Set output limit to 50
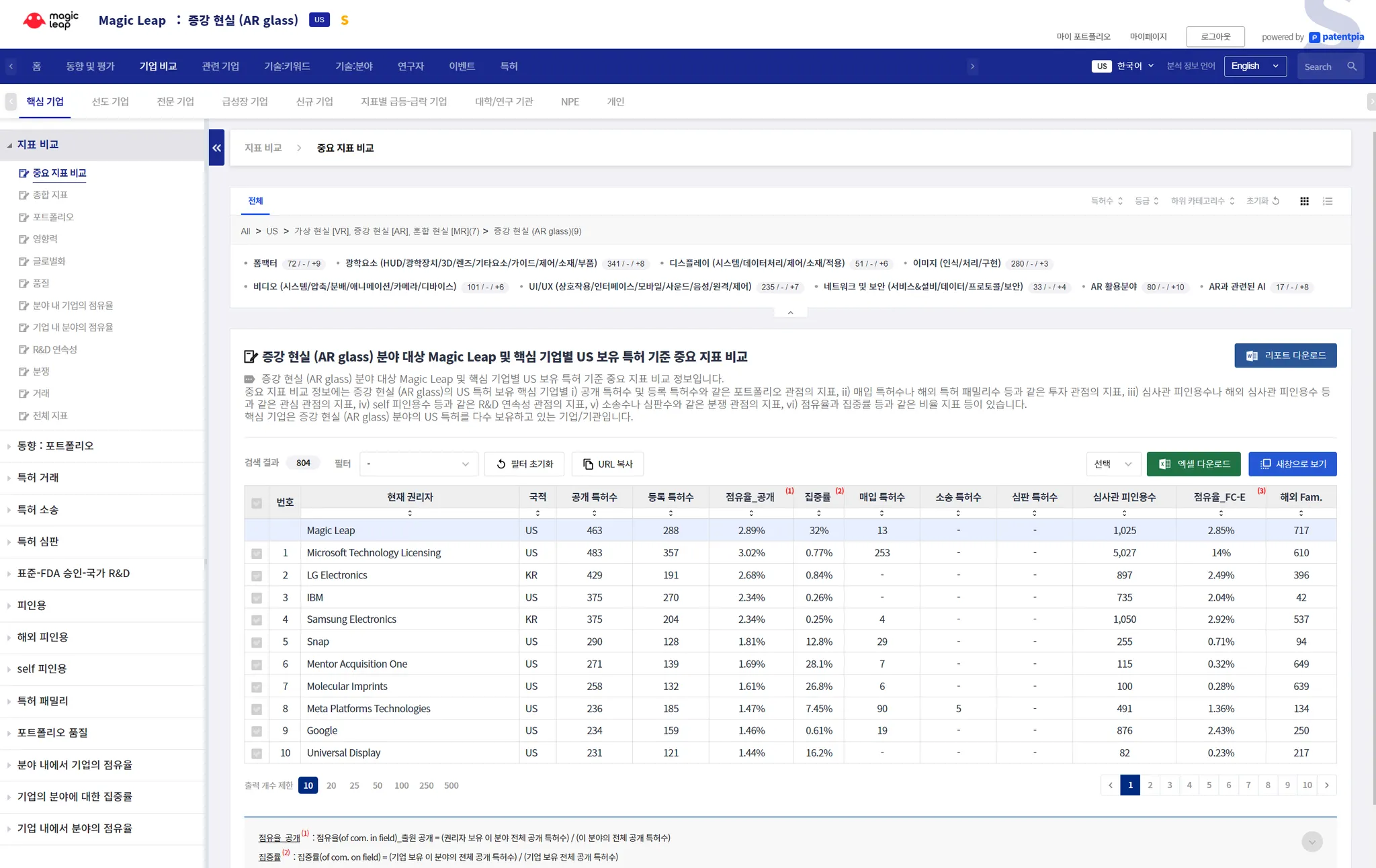The image size is (1376, 868). (378, 785)
